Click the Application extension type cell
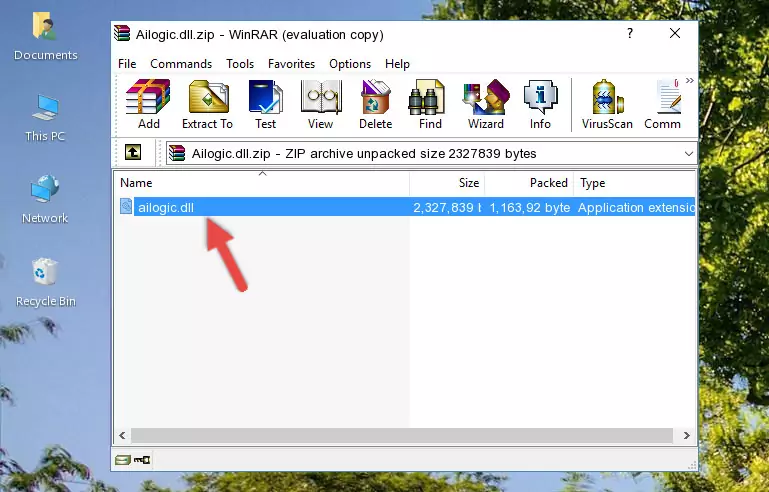The image size is (769, 492). pos(636,207)
